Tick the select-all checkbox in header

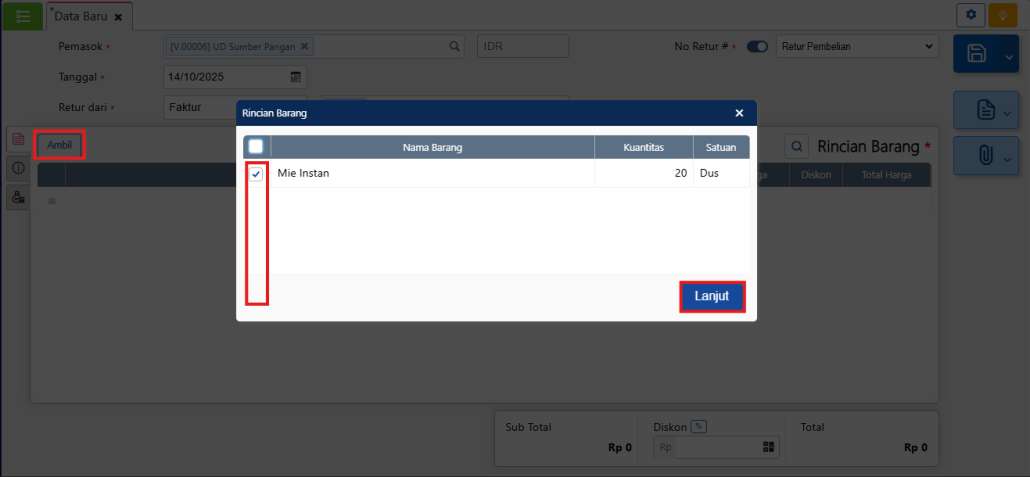coord(256,147)
